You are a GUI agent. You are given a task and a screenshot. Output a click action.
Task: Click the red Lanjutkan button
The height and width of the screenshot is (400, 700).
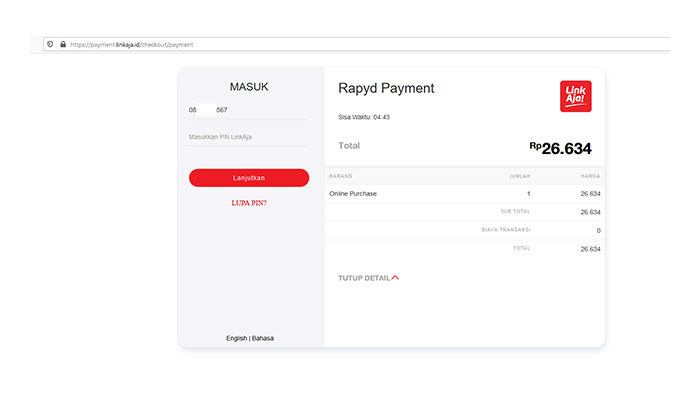click(x=249, y=178)
